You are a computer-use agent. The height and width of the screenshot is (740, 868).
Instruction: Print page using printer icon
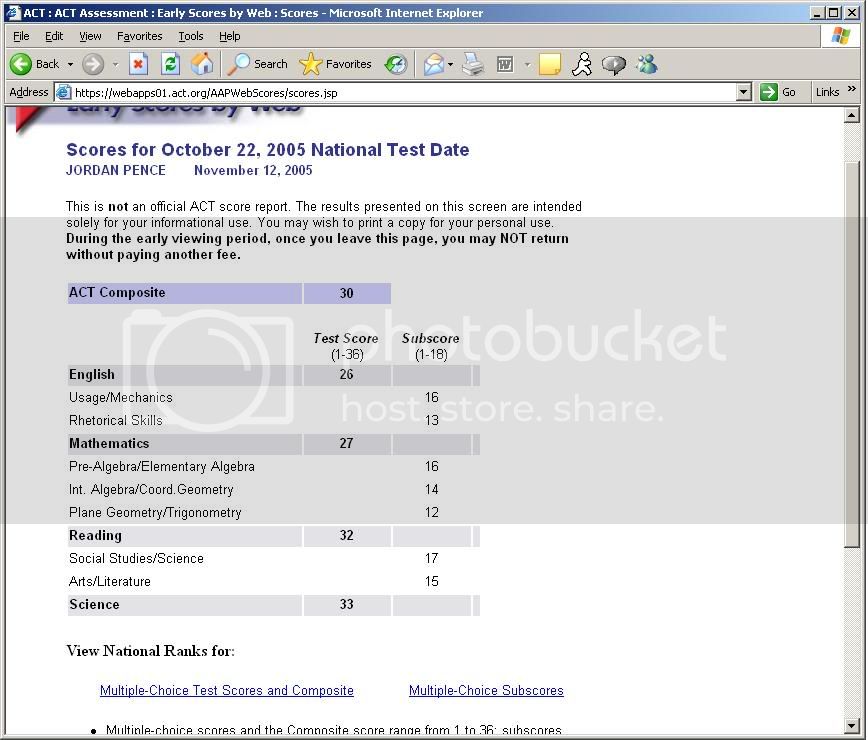tap(473, 64)
